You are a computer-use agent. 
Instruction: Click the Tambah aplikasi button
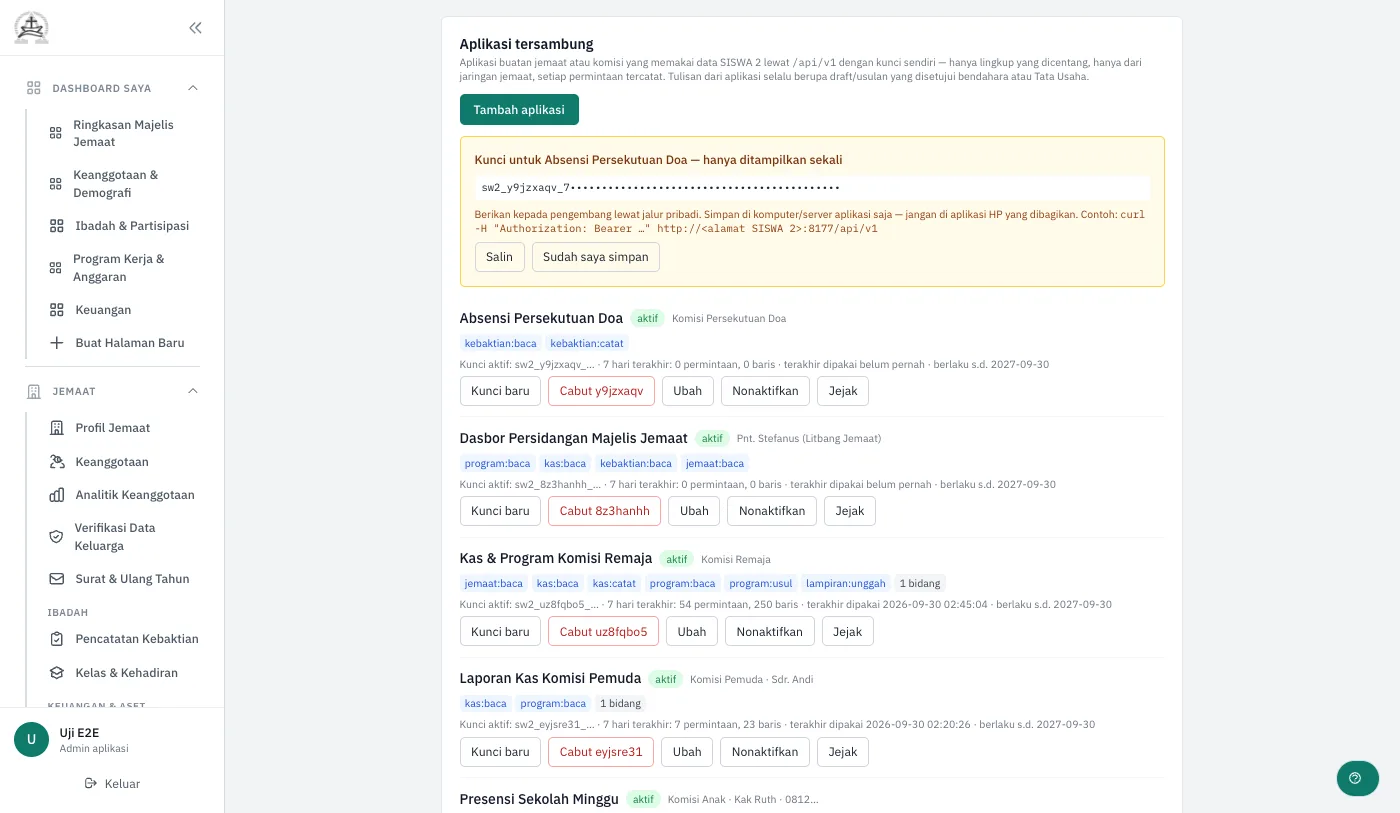(x=519, y=110)
